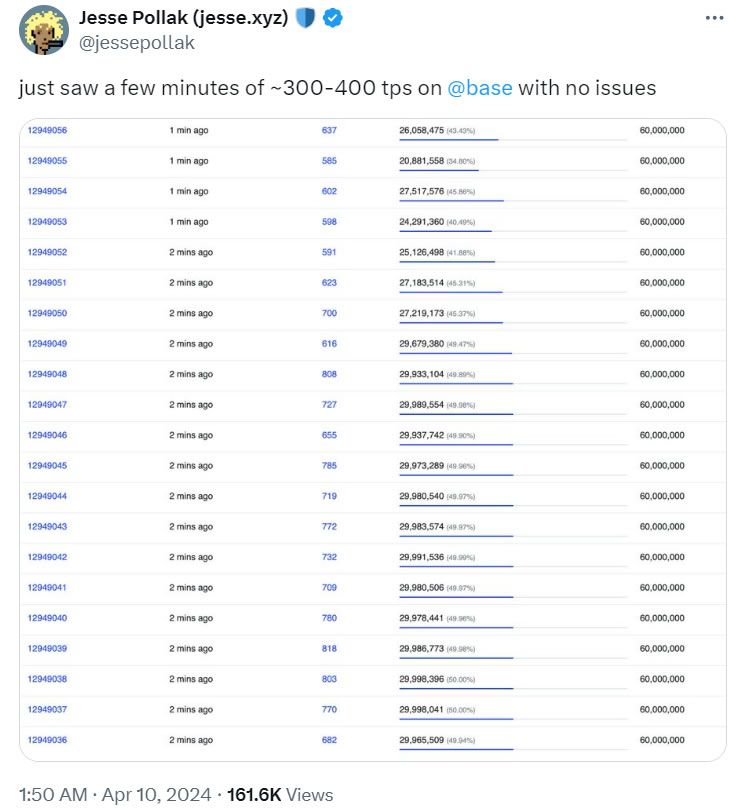
Task: Open block 12949056 link
Action: point(47,130)
